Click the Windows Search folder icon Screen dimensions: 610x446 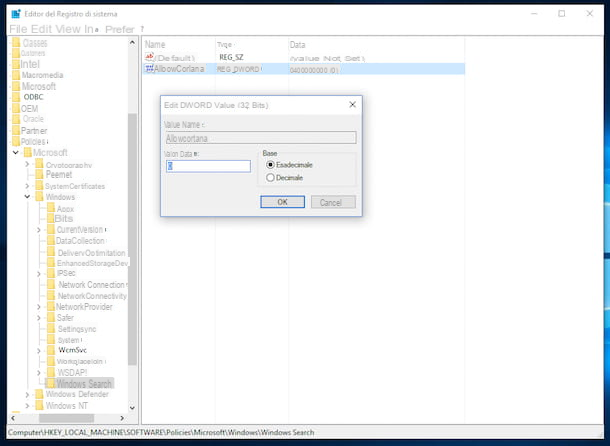51,383
